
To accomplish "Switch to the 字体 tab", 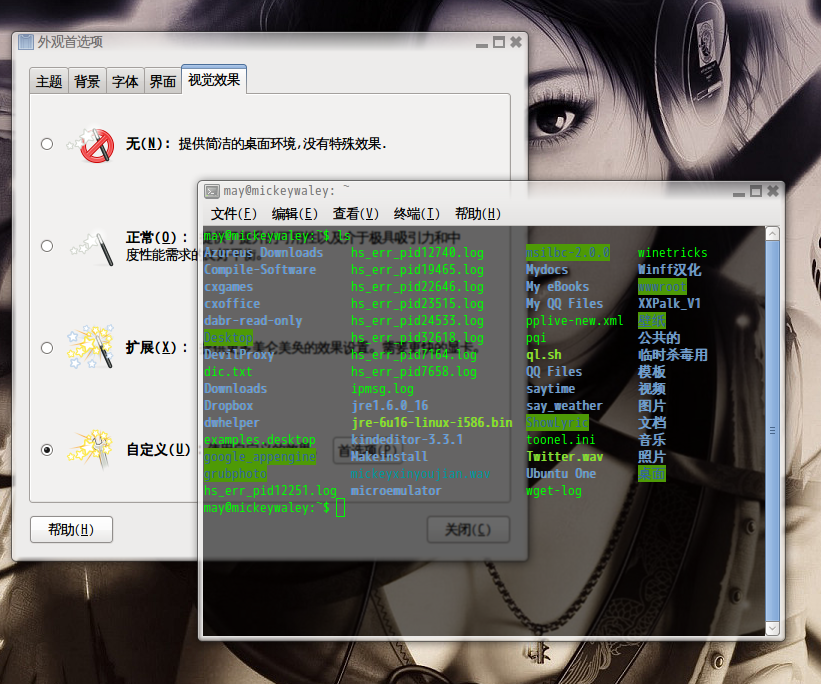I will 125,81.
